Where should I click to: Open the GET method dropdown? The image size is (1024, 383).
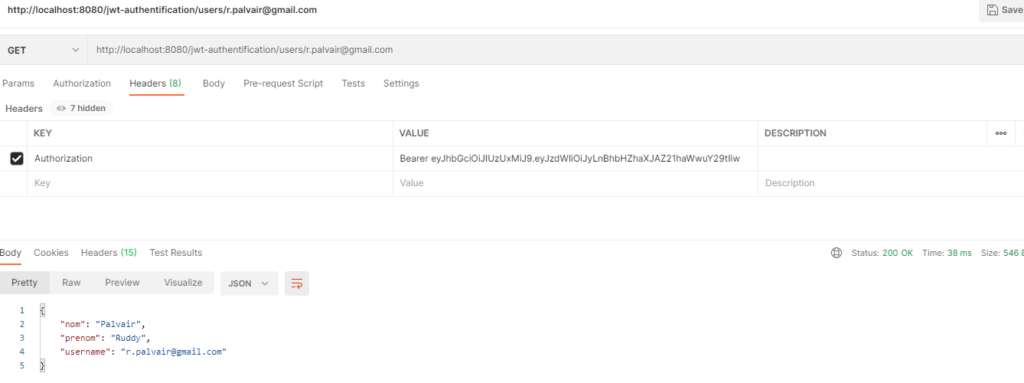coord(43,50)
